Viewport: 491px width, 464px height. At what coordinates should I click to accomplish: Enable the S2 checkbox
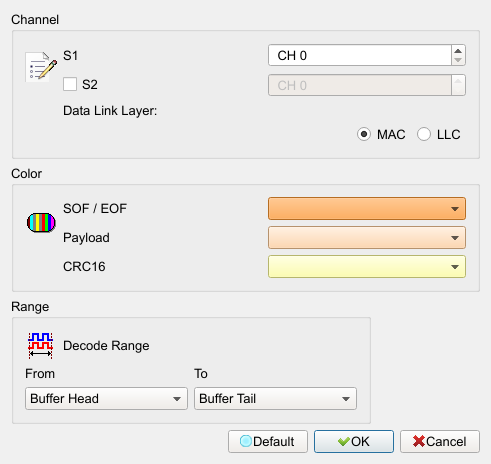[70, 84]
